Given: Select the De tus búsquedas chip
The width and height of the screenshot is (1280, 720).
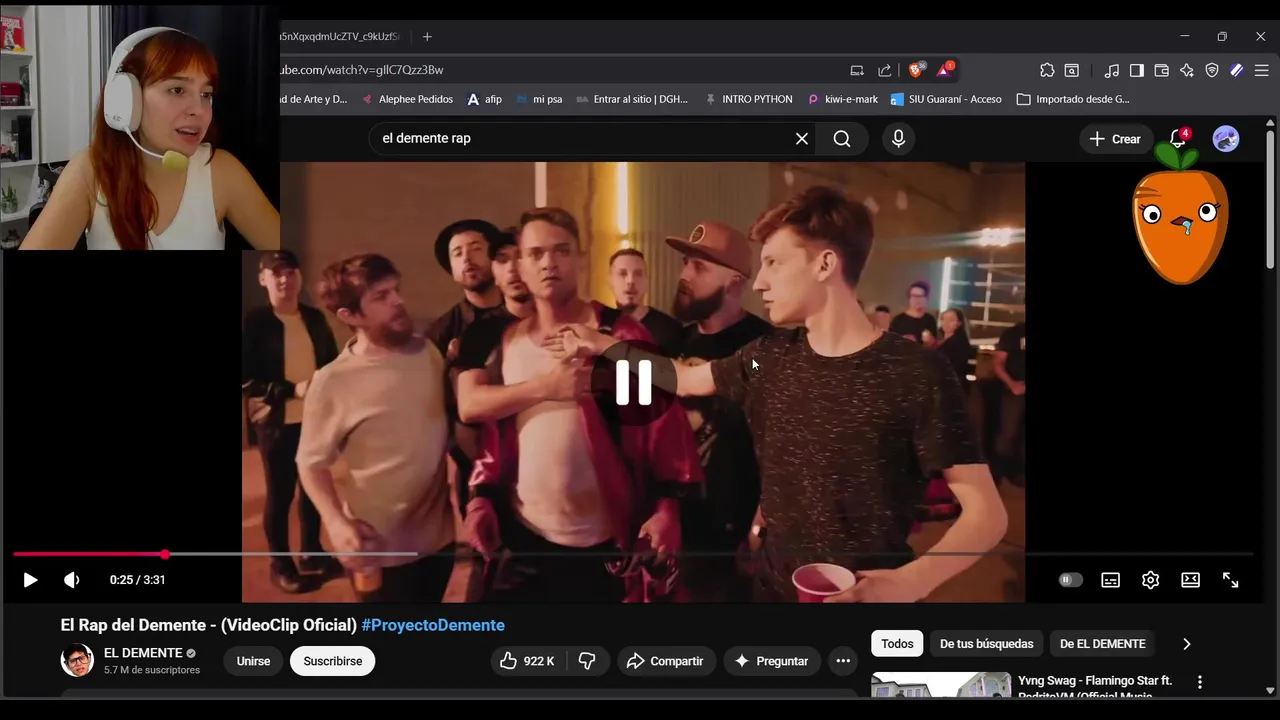Looking at the screenshot, I should (x=987, y=644).
